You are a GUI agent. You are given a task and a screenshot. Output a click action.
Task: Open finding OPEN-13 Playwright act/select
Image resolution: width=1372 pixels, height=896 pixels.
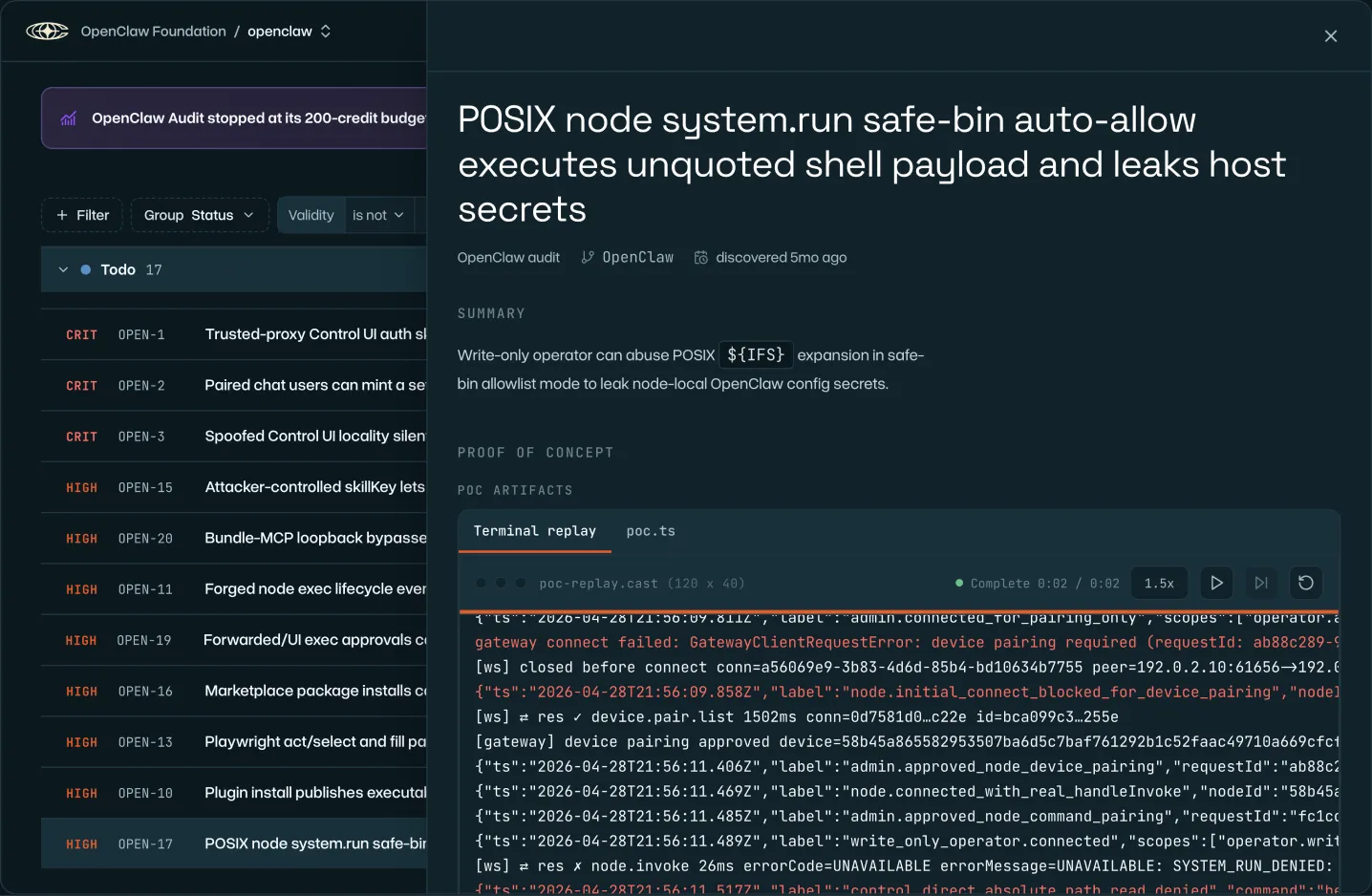234,742
